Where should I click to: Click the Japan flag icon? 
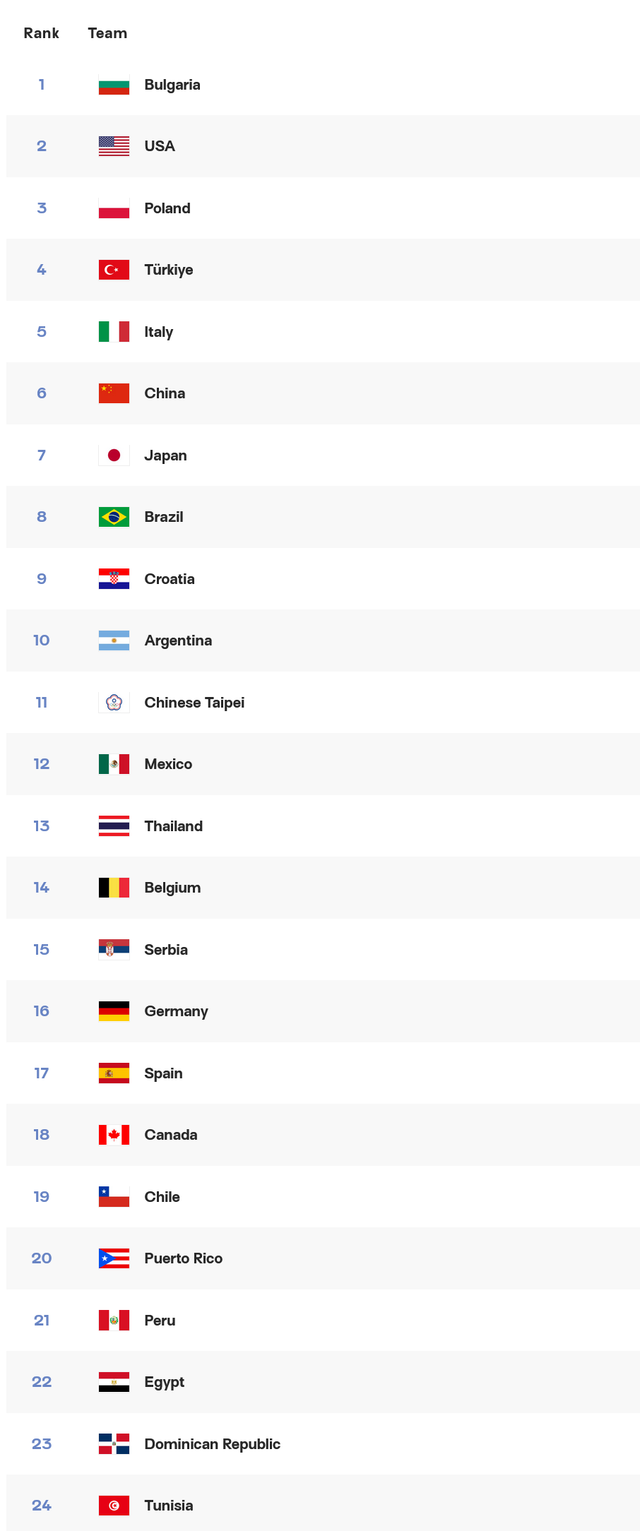114,455
